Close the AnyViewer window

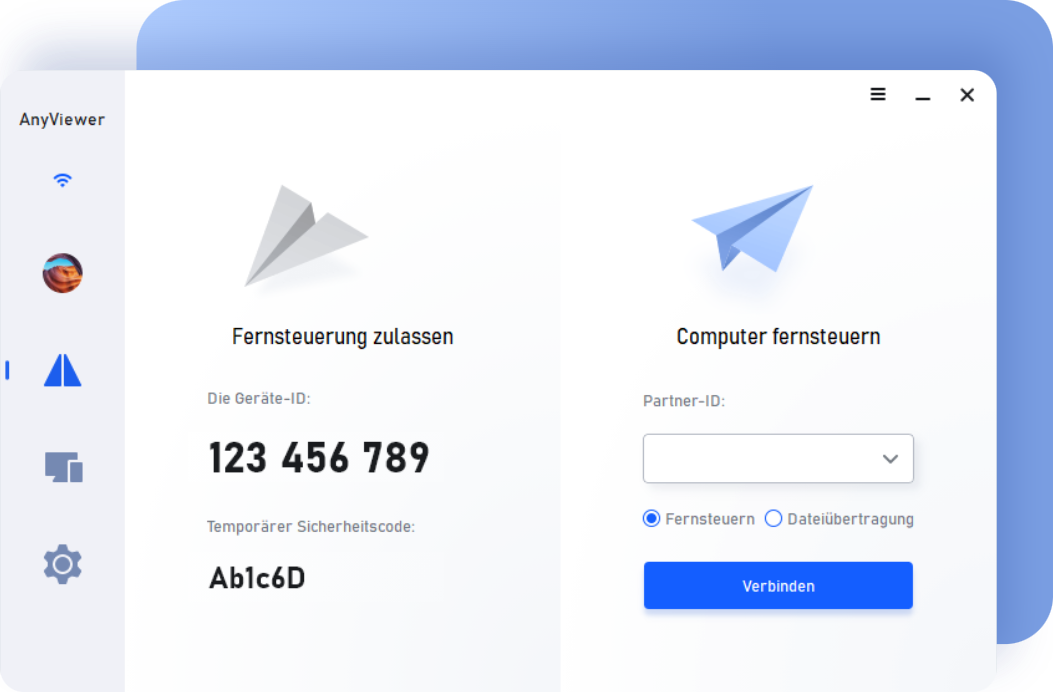coord(967,95)
